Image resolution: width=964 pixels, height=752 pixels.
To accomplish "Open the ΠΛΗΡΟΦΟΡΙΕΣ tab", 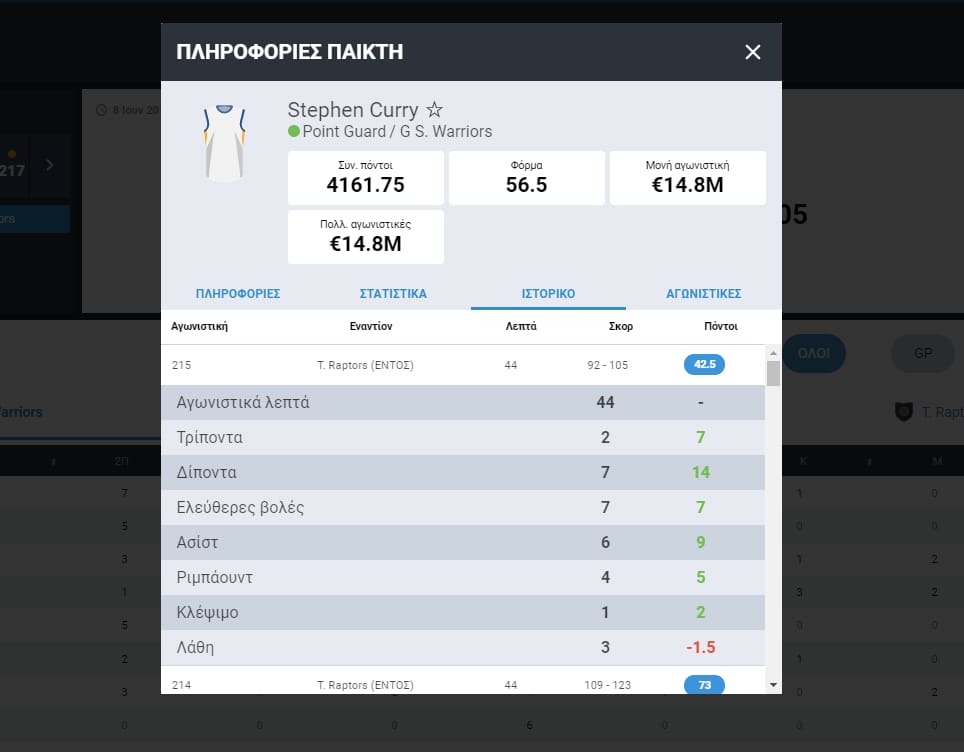I will pos(238,294).
